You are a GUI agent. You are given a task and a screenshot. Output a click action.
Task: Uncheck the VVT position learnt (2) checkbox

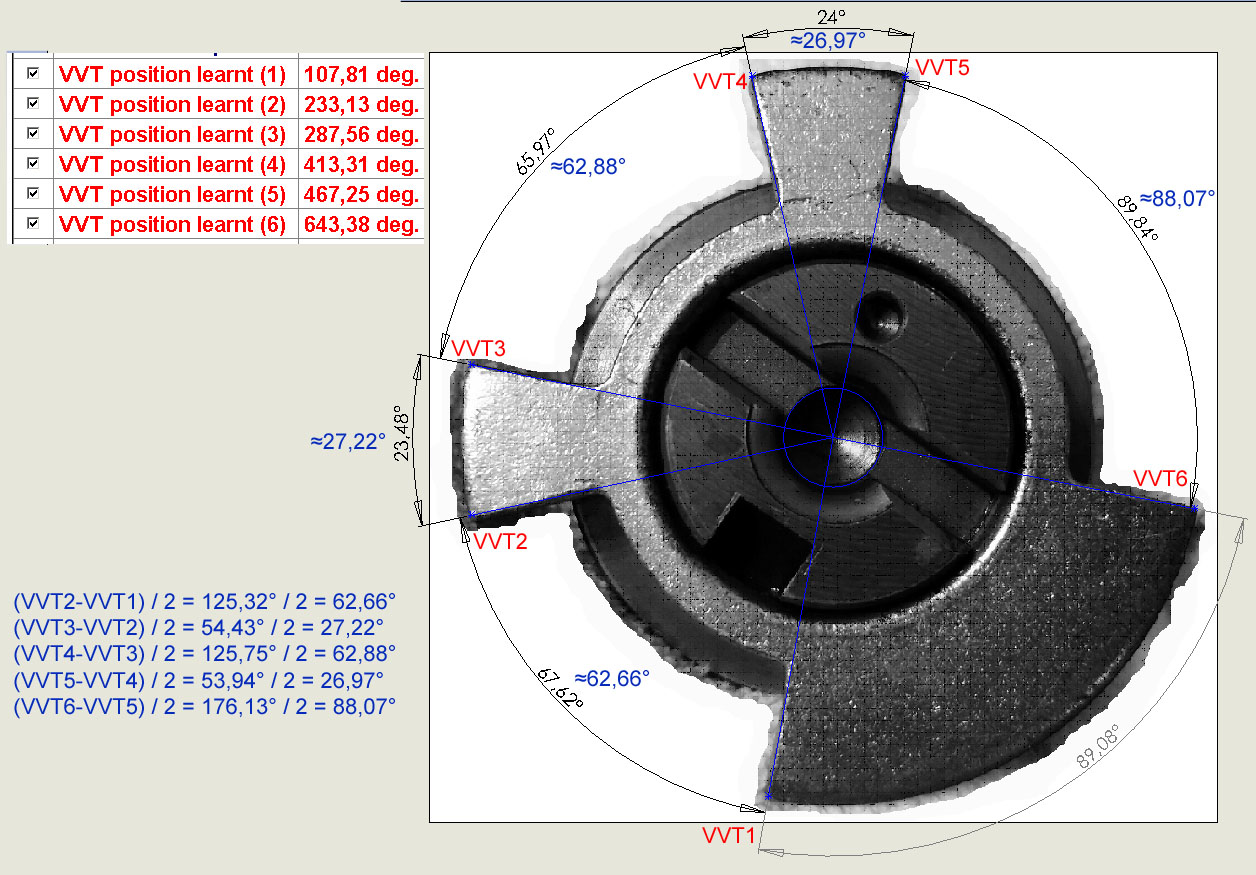click(x=33, y=104)
